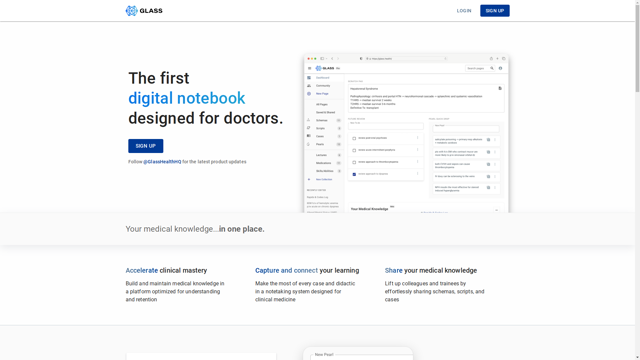Click the back arrow in the preview browser

click(332, 58)
